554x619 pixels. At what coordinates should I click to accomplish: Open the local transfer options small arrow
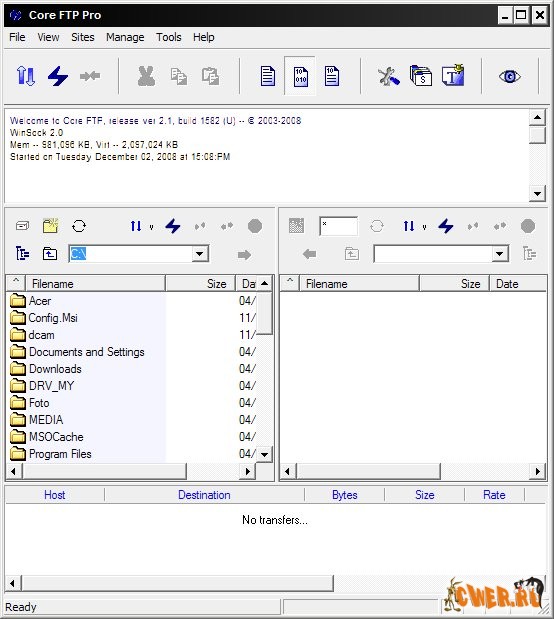point(151,227)
